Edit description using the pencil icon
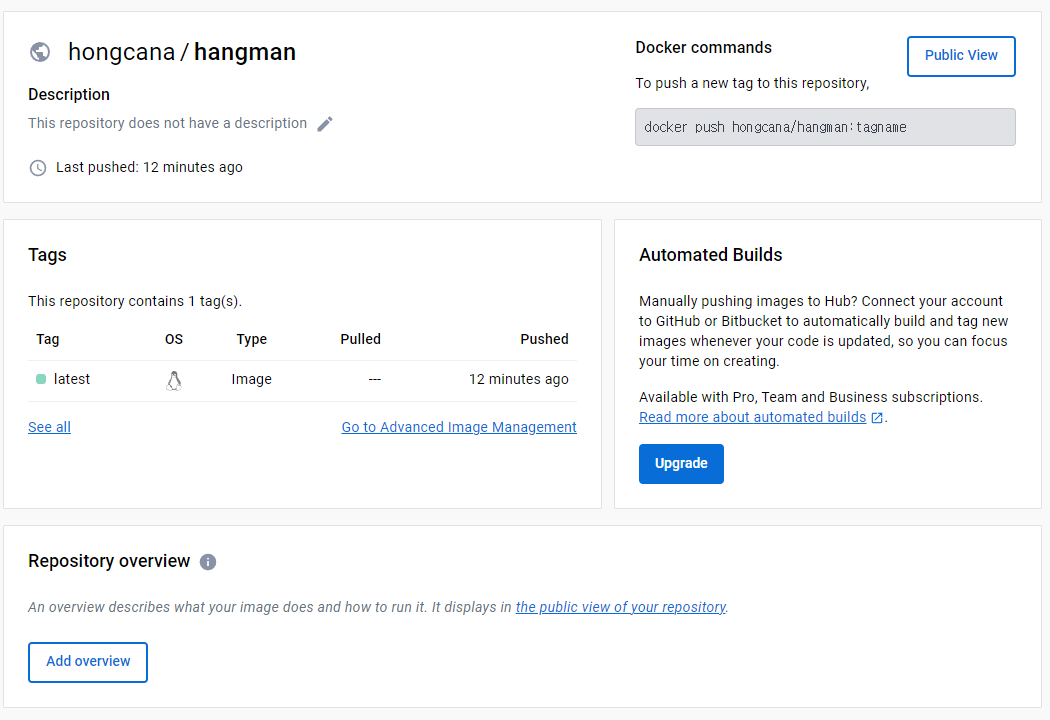This screenshot has height=720, width=1050. click(325, 124)
